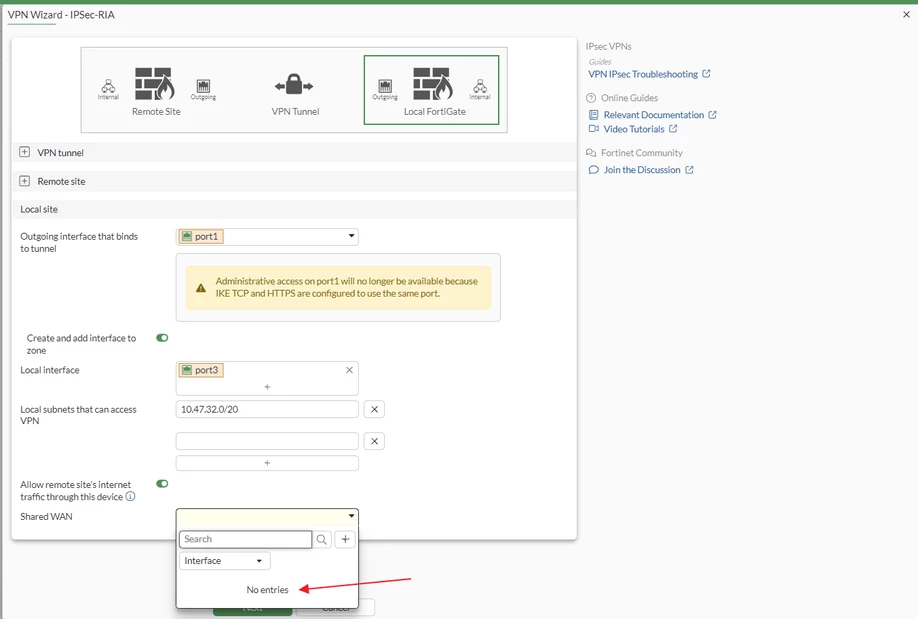Toggle Create and add interface to zone

[162, 338]
